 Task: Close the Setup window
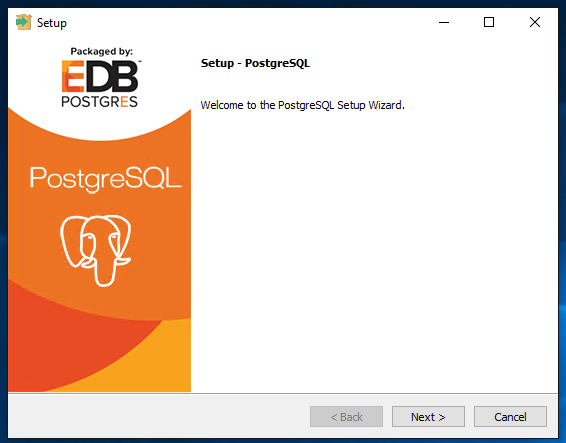pyautogui.click(x=535, y=22)
